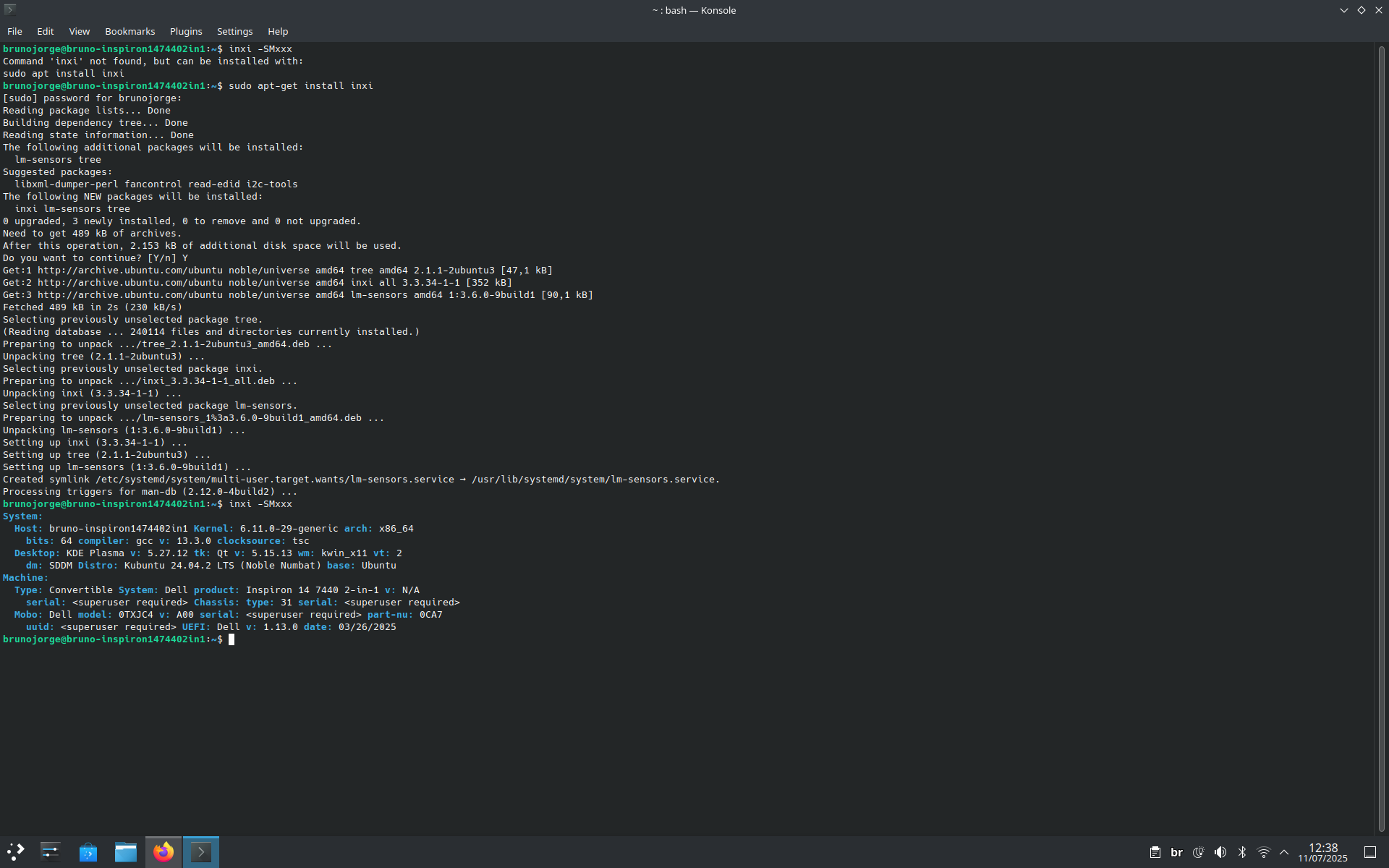Open Discover software store from taskbar
1389x868 pixels.
88,851
